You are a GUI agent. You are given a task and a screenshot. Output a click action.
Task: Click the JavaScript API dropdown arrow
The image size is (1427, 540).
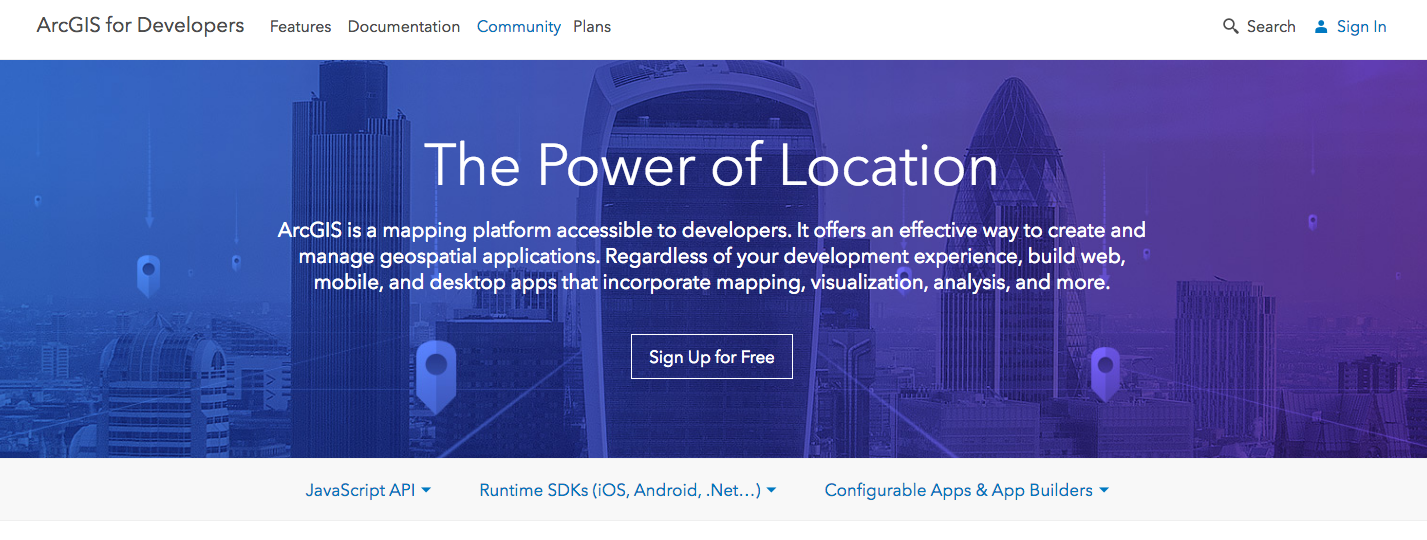pyautogui.click(x=426, y=491)
